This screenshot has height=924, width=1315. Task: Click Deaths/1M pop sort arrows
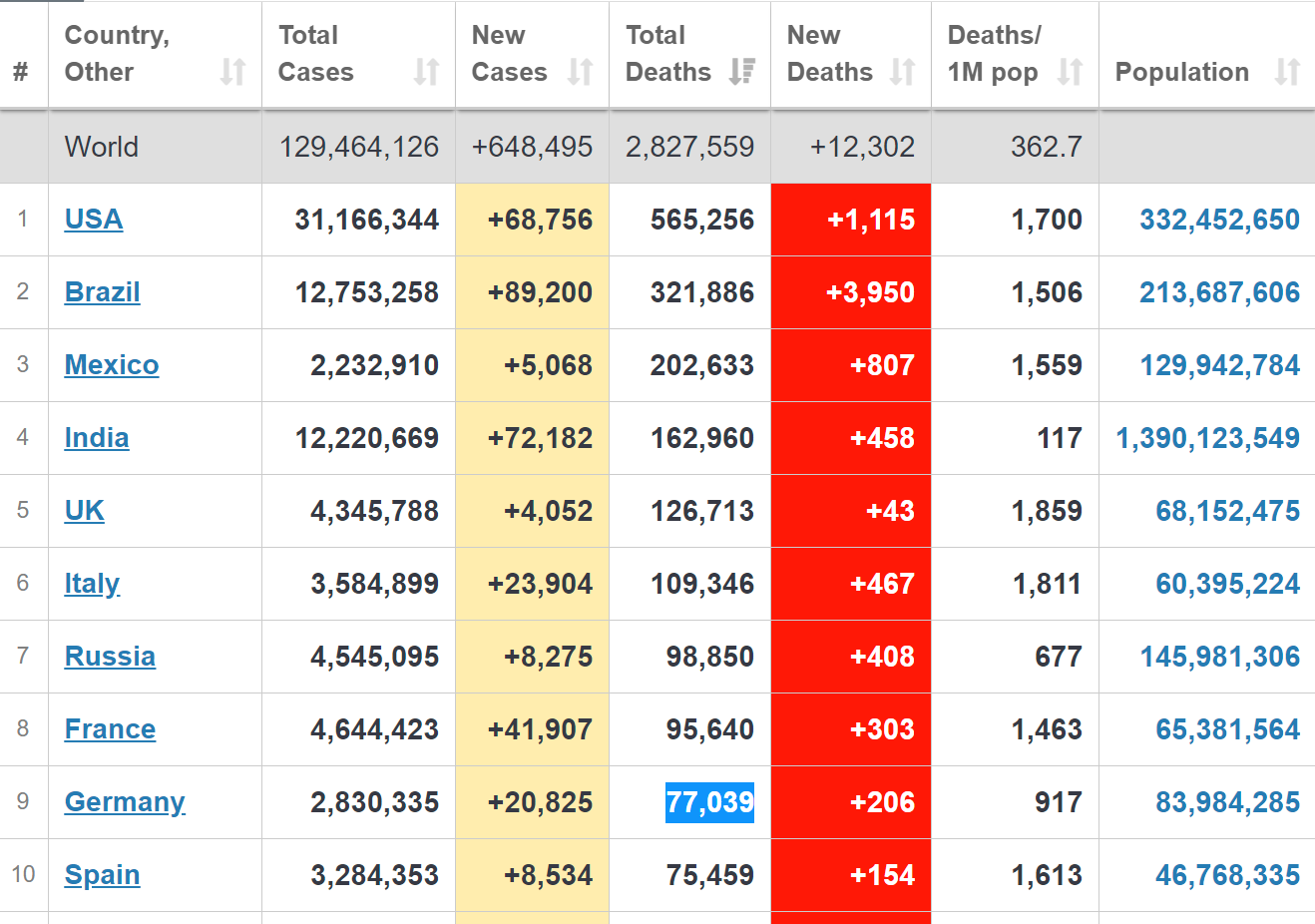pyautogui.click(x=1070, y=72)
